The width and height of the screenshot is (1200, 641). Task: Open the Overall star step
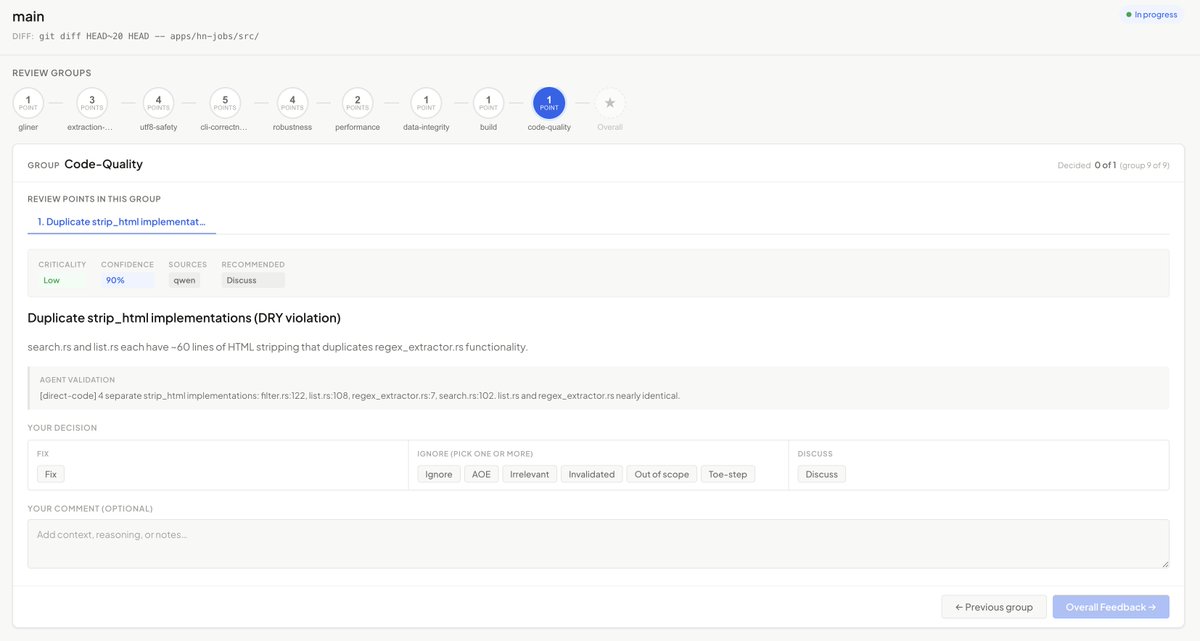point(610,102)
